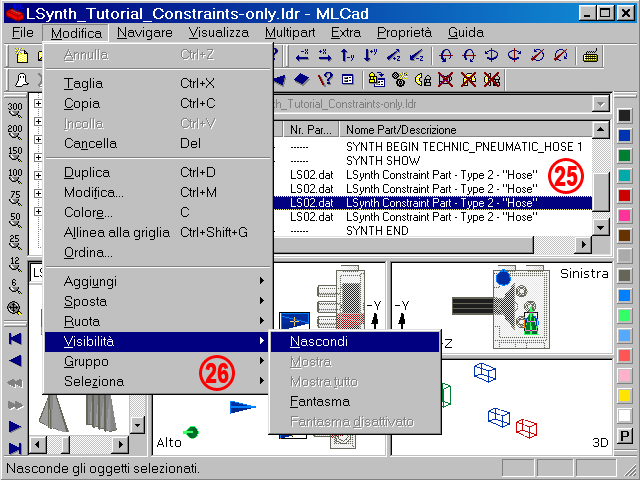
Task: Expand the topmost plus node in the parts tree
Action: (x=38, y=104)
